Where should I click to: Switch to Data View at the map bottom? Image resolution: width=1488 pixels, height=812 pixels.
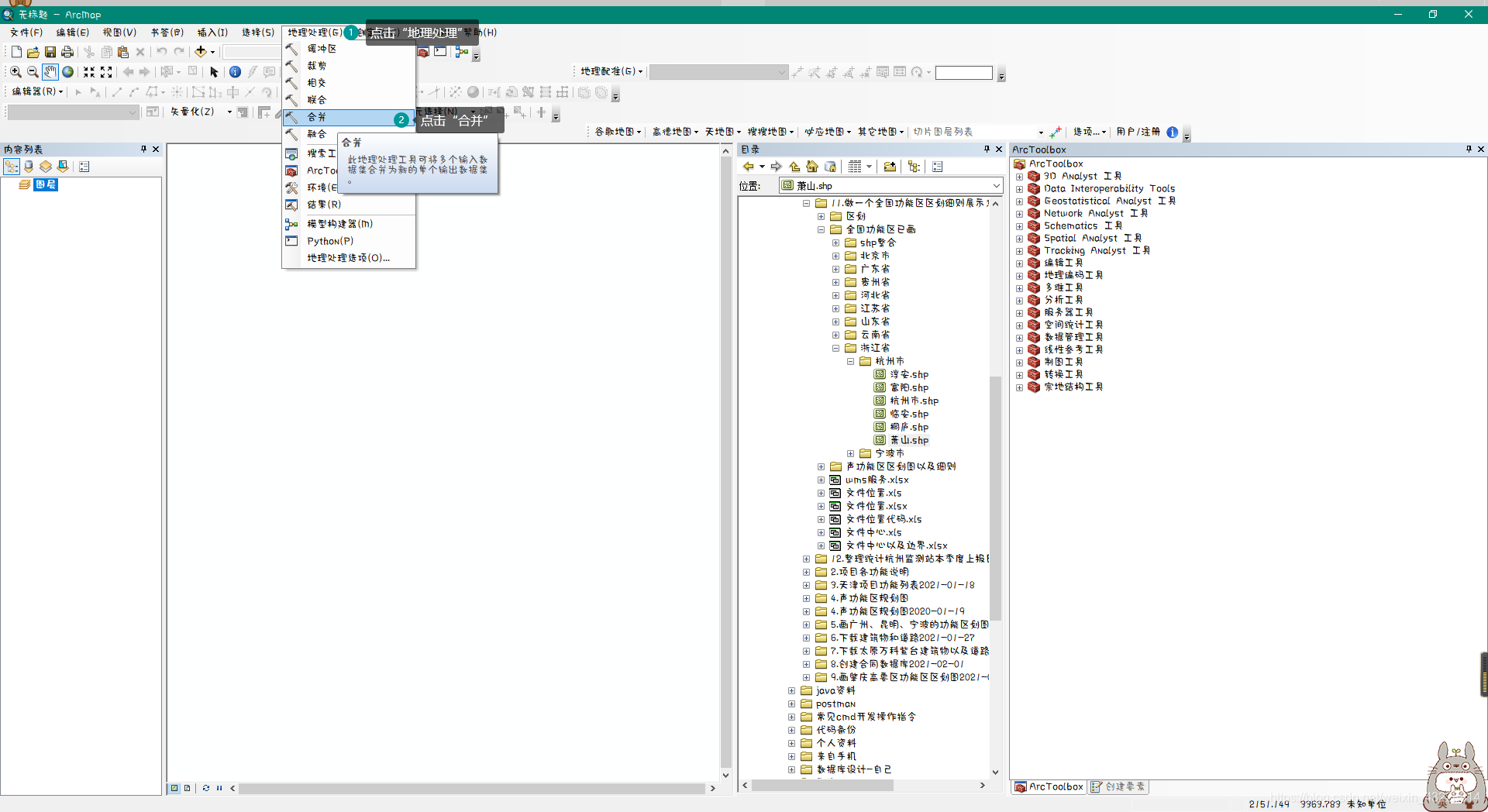174,788
